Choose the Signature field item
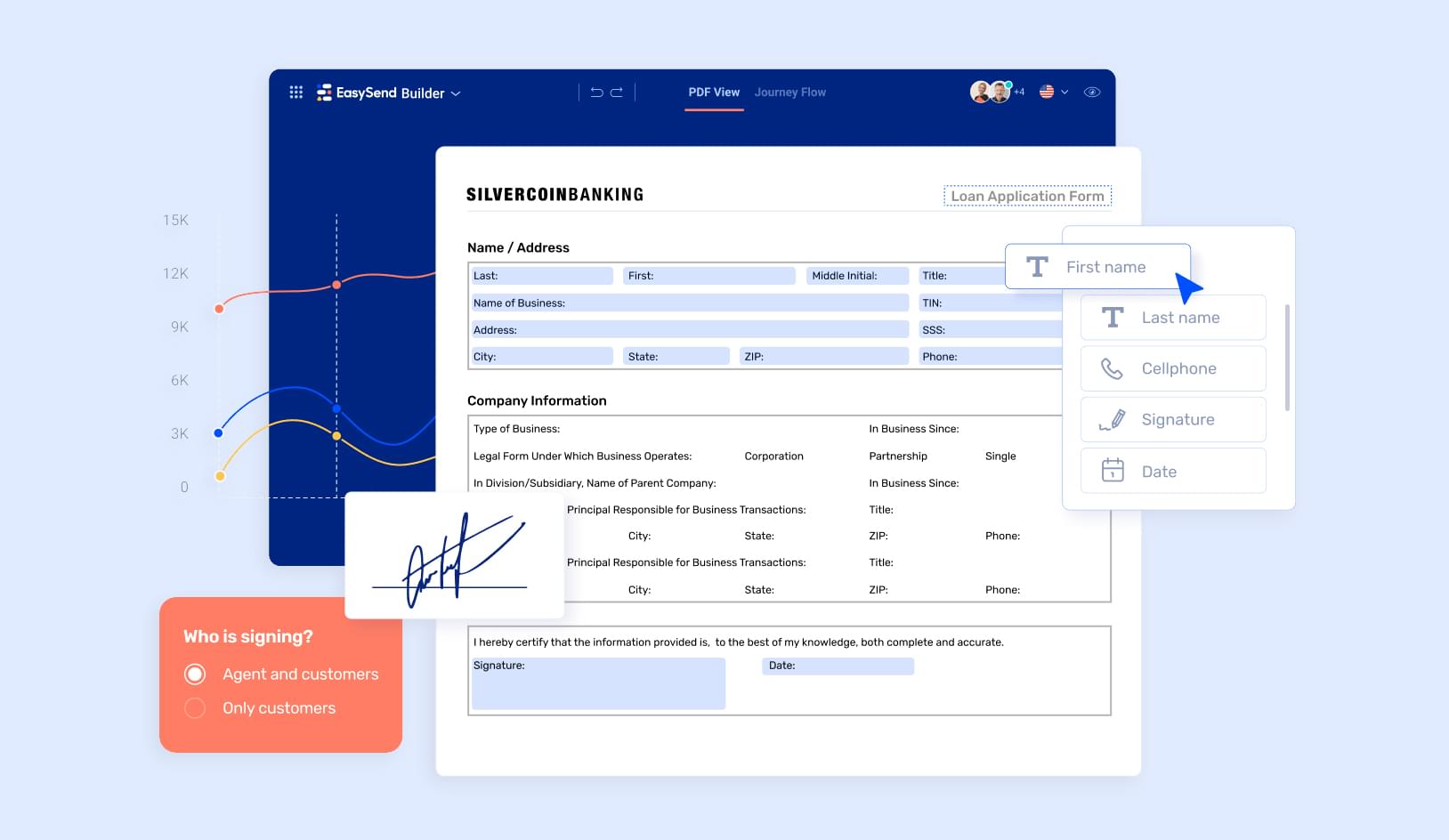The height and width of the screenshot is (840, 1449). [1173, 419]
